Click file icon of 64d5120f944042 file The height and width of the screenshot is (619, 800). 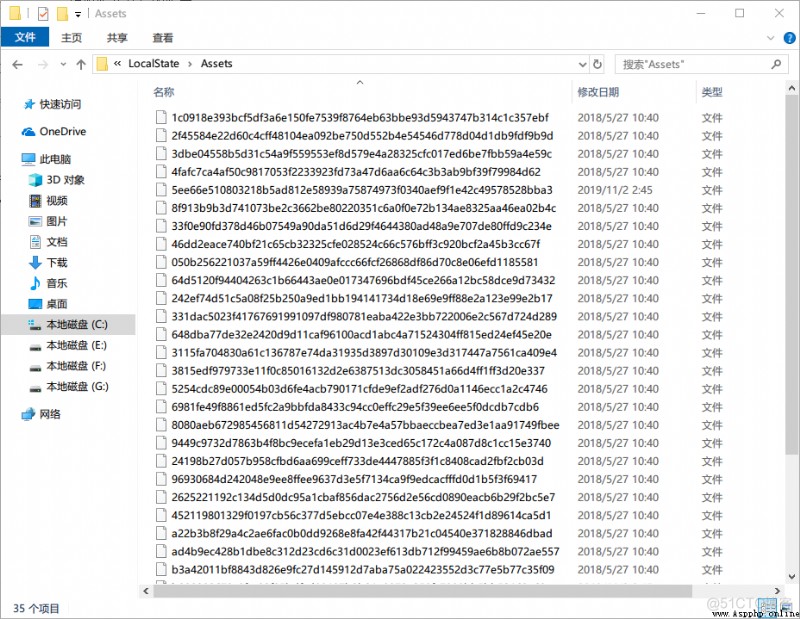click(x=161, y=280)
